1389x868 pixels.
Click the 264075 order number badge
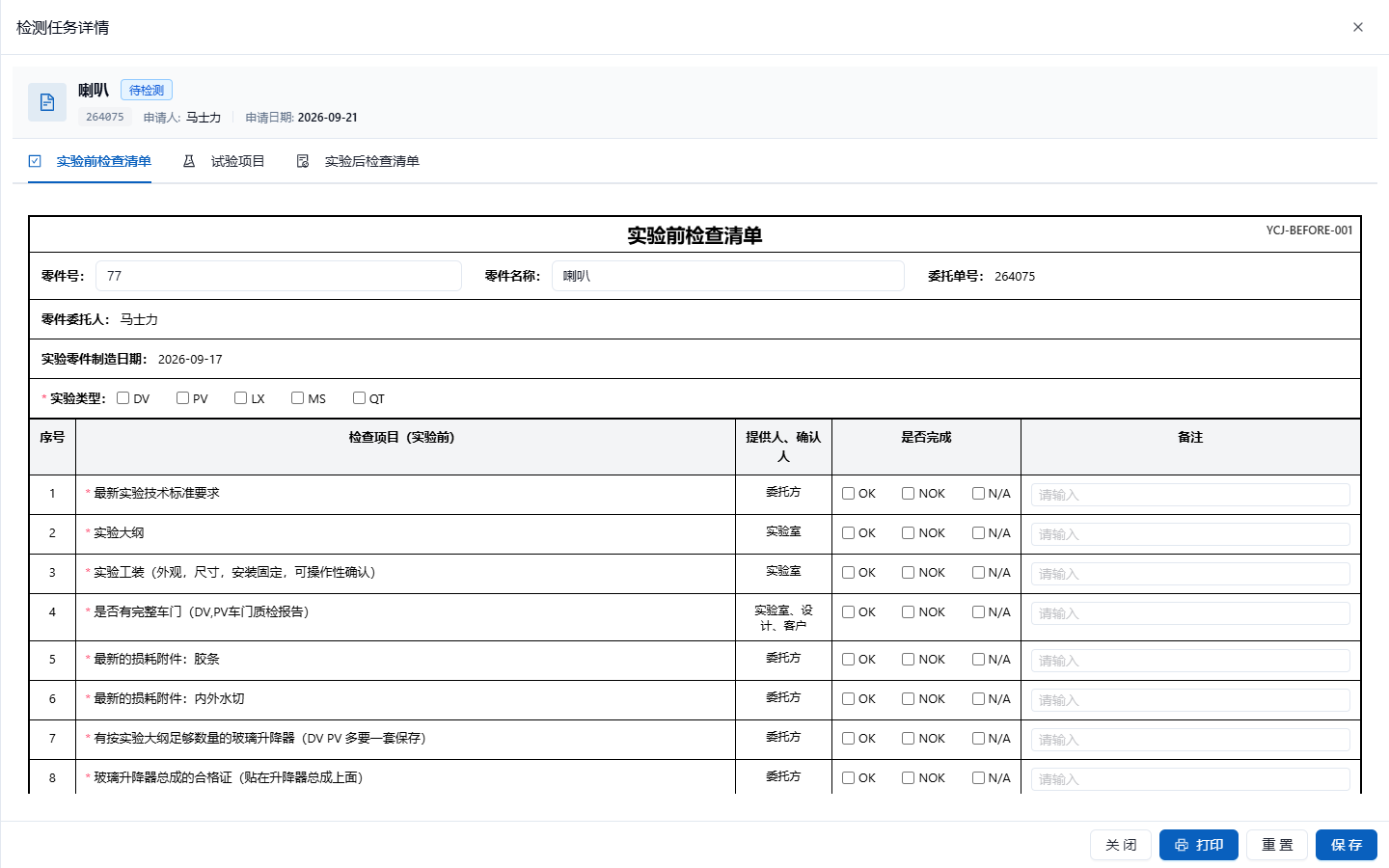click(x=105, y=117)
